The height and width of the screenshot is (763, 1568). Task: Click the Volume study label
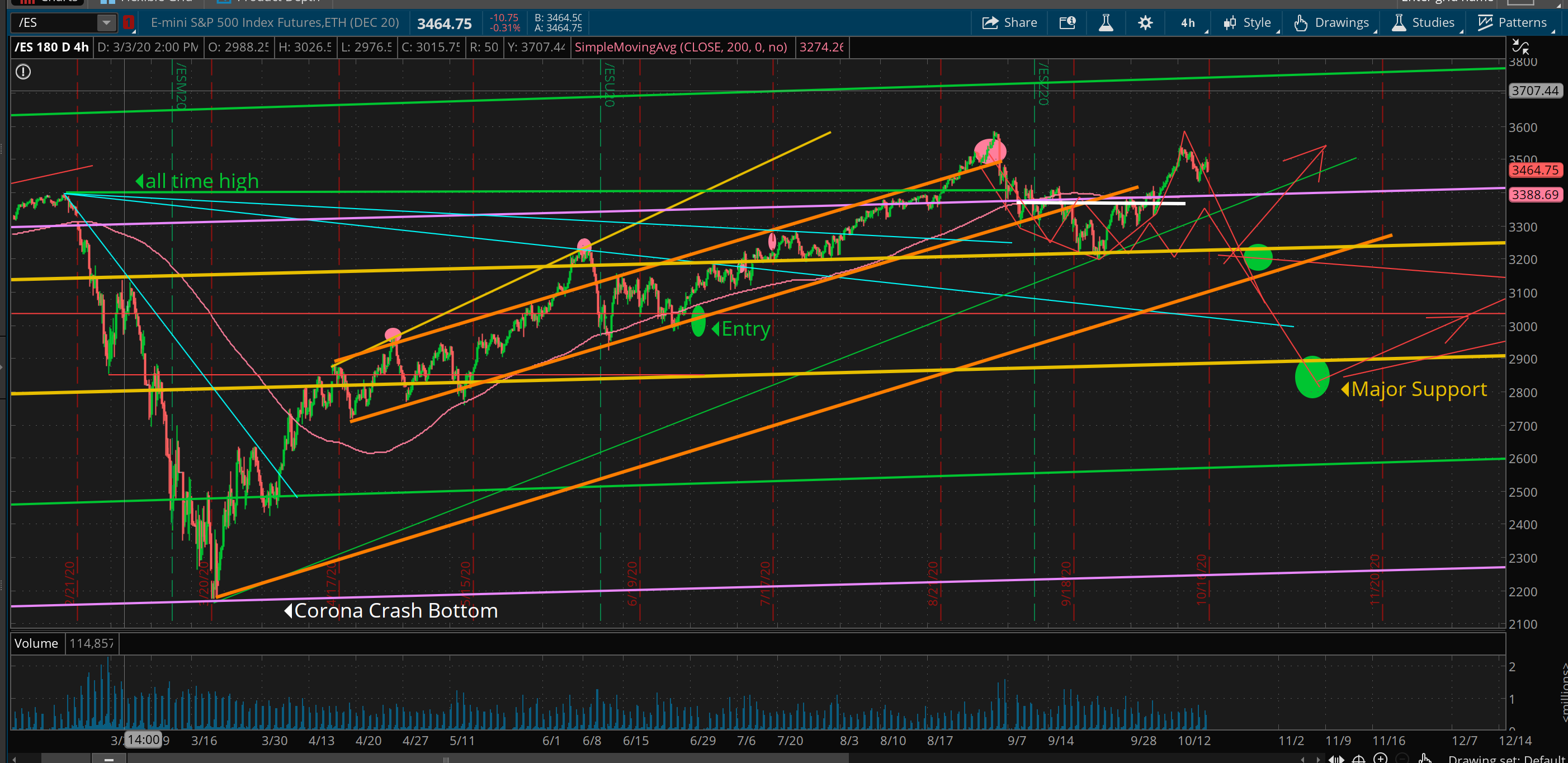[36, 643]
